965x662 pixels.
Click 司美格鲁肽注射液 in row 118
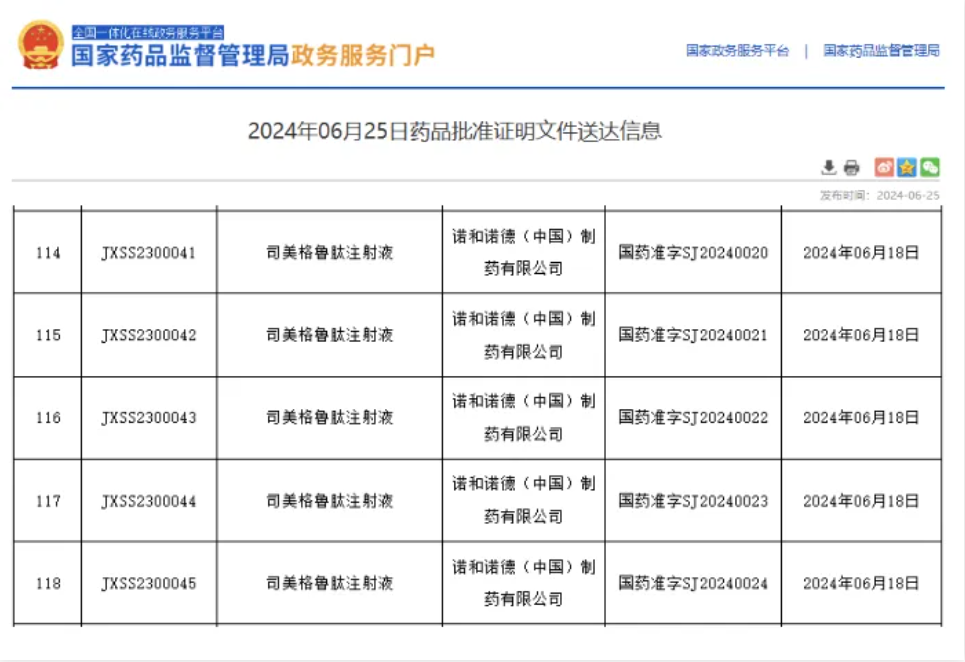(329, 583)
